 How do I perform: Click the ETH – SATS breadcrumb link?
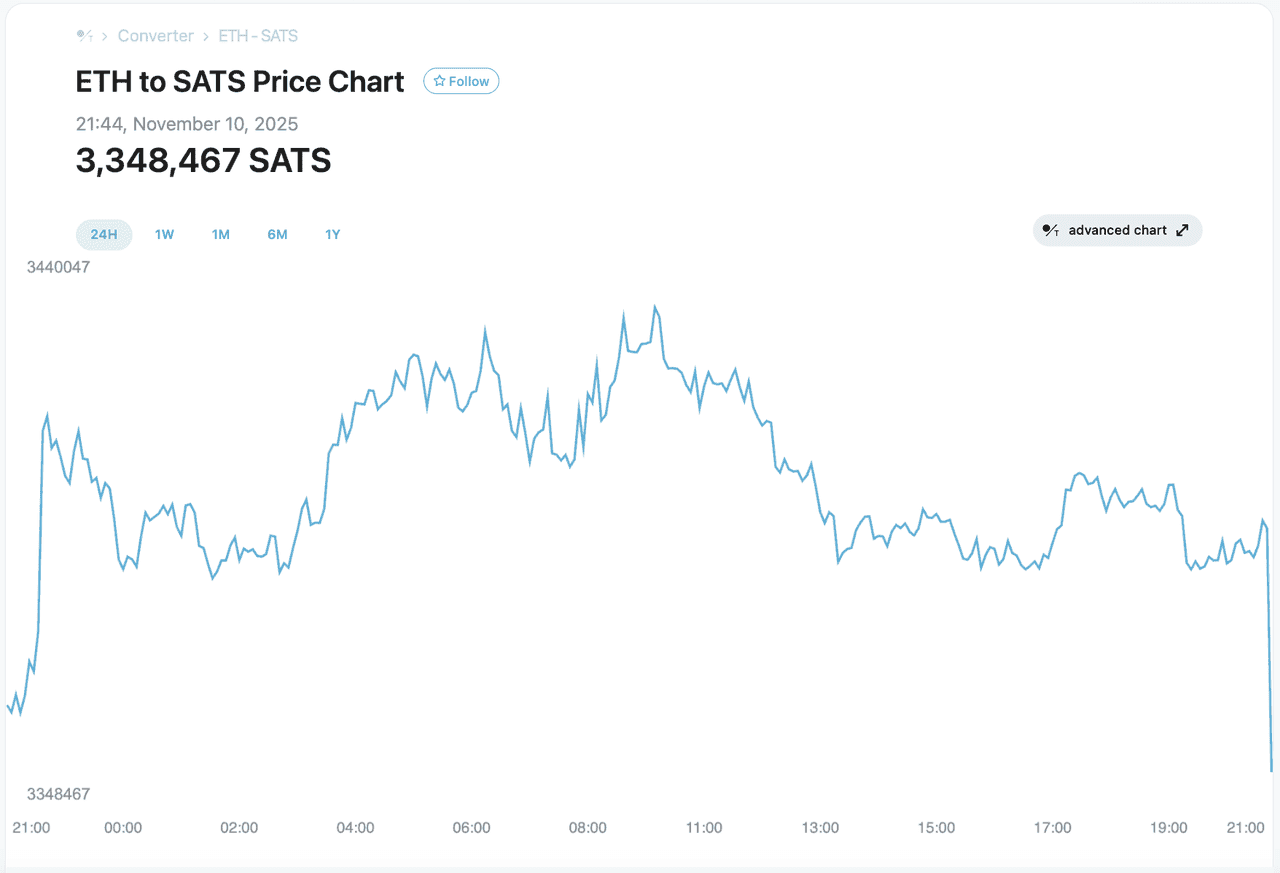tap(258, 36)
